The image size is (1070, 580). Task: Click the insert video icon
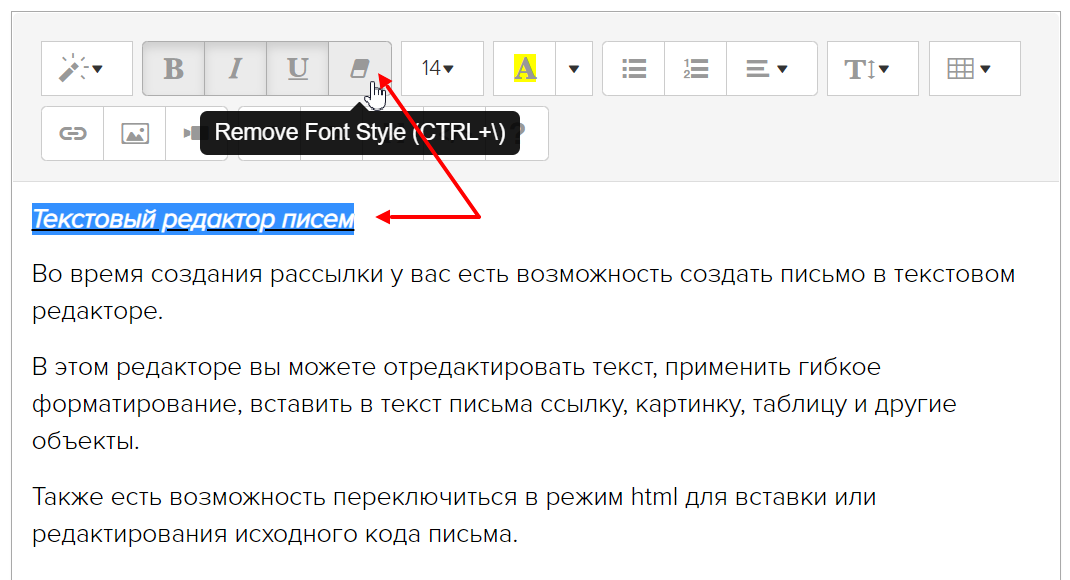click(x=184, y=134)
